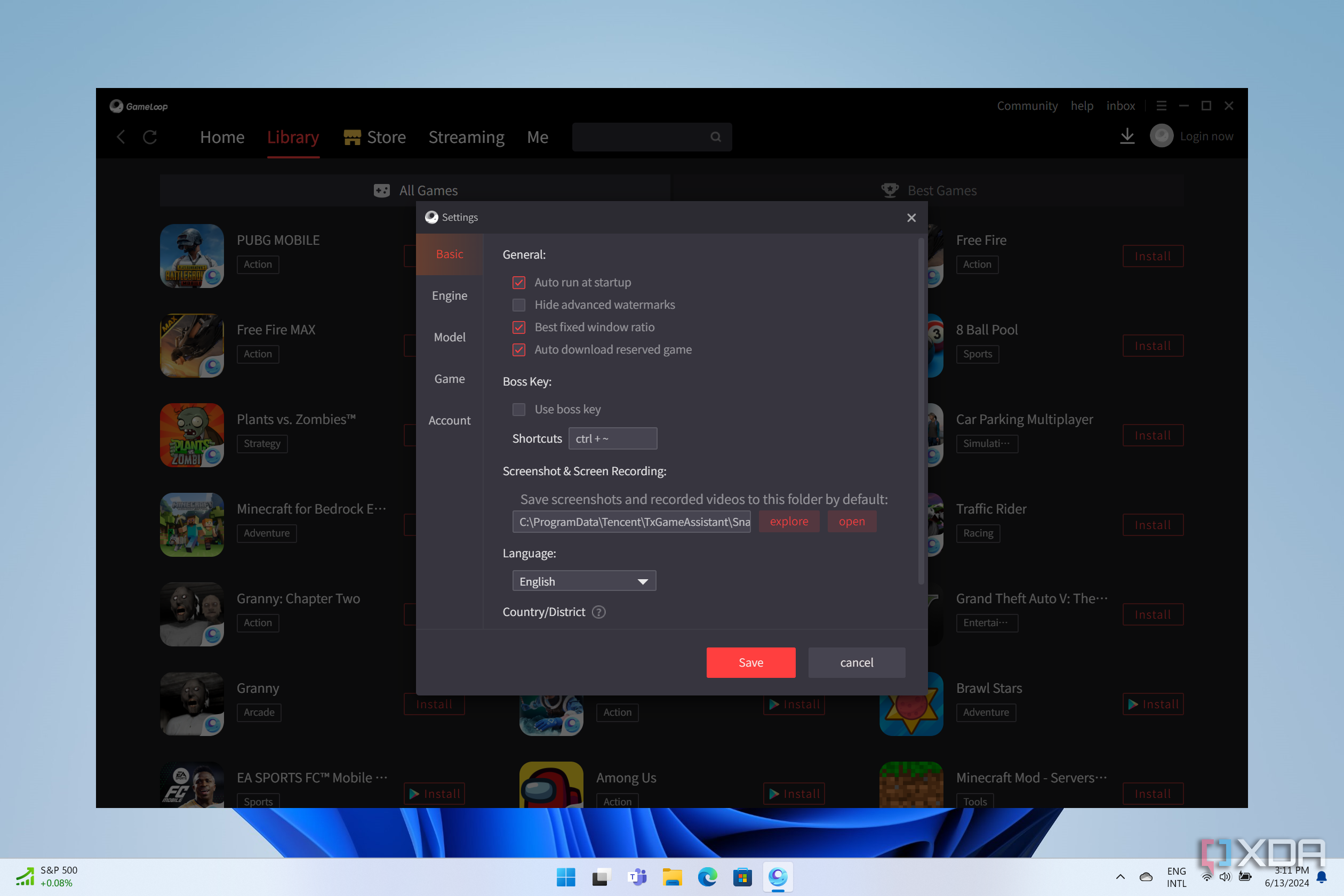Screen dimensions: 1344x896
Task: Click the GameLoop search box
Action: click(x=652, y=137)
